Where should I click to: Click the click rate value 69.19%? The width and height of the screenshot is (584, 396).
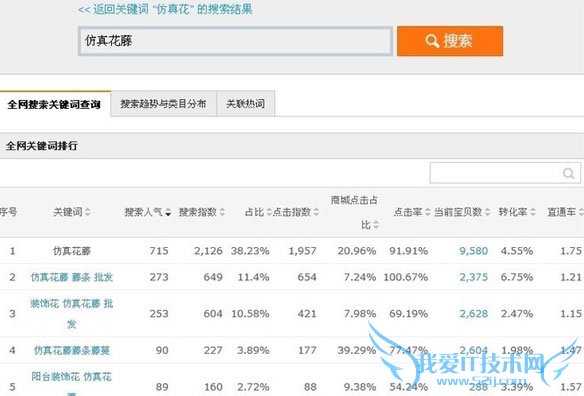click(409, 314)
